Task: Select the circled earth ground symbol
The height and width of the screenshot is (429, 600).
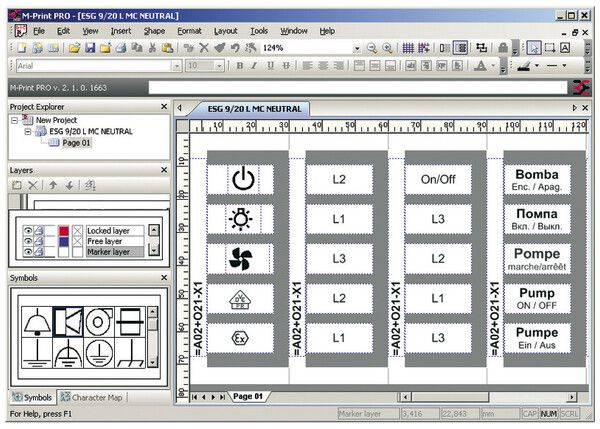Action: point(99,352)
